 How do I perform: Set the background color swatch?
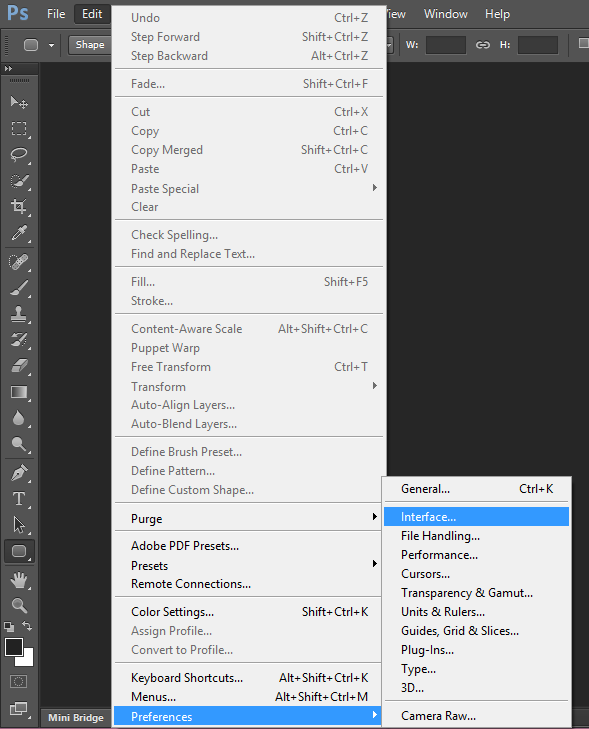coord(27,659)
